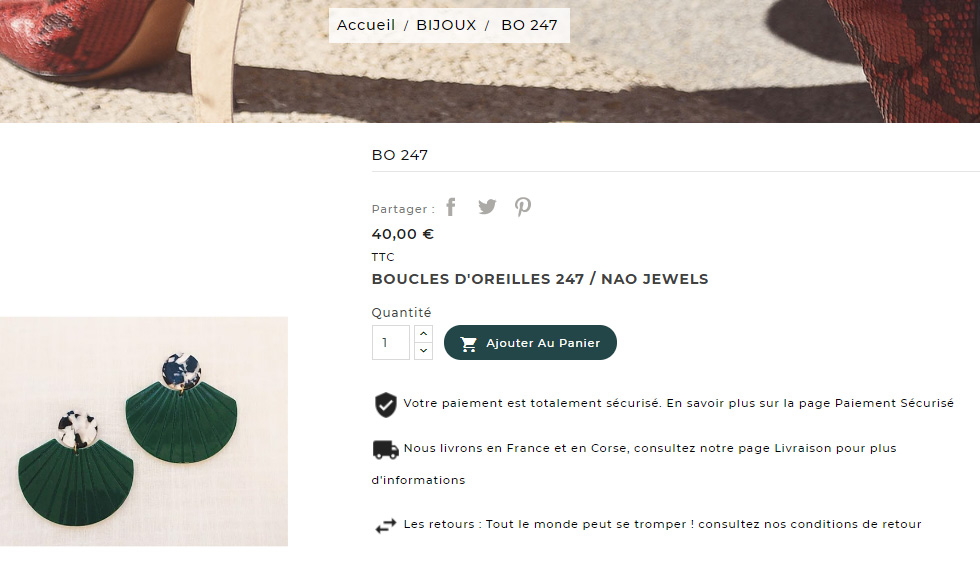Decrease quantity with the down arrow
This screenshot has width=980, height=563.
click(423, 351)
